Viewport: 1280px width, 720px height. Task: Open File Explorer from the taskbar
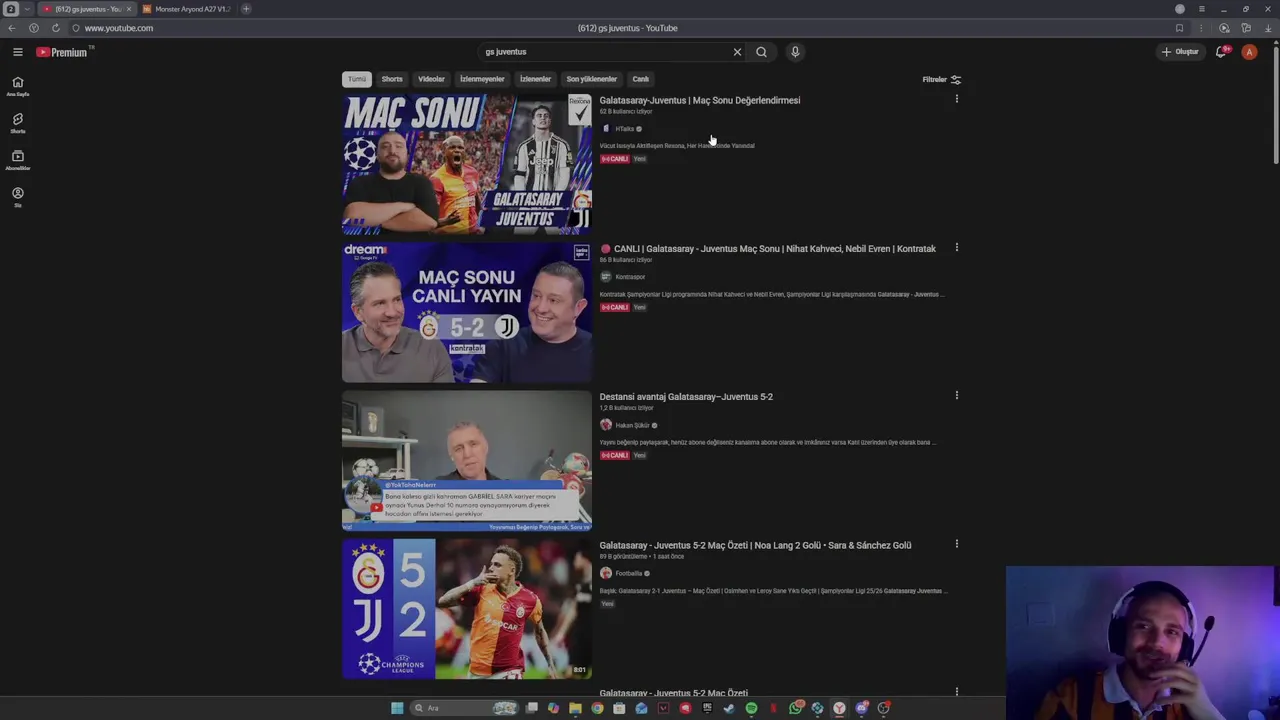tap(575, 708)
